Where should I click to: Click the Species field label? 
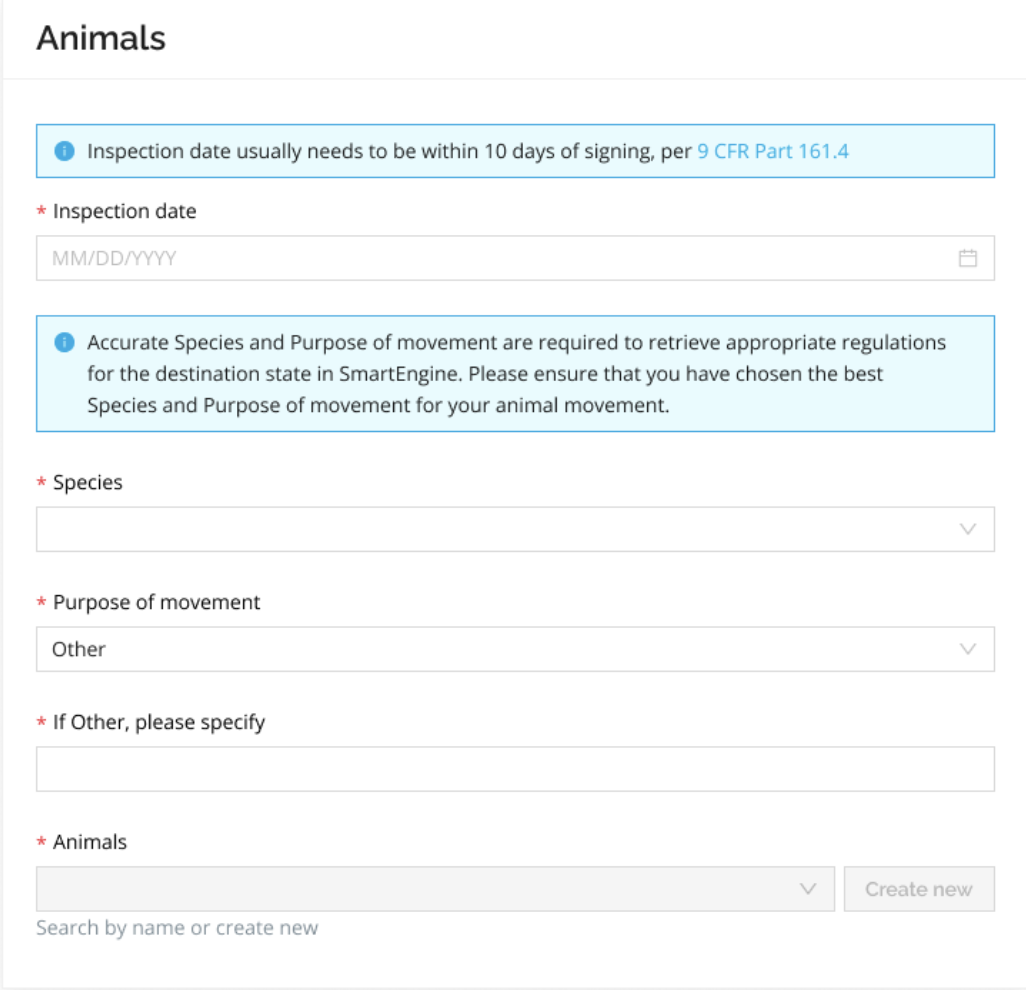pos(88,482)
